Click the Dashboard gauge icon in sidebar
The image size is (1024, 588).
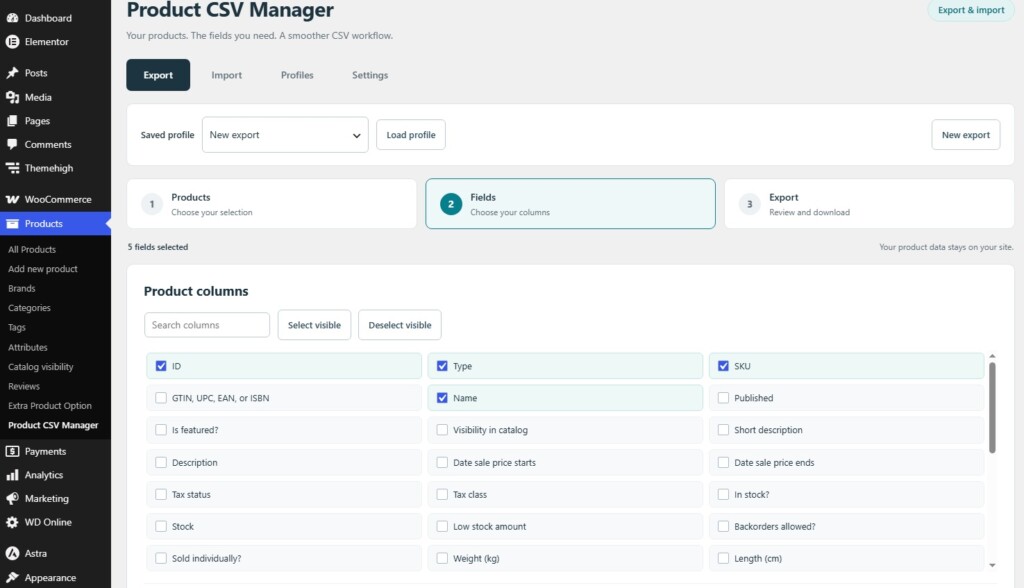coord(12,18)
